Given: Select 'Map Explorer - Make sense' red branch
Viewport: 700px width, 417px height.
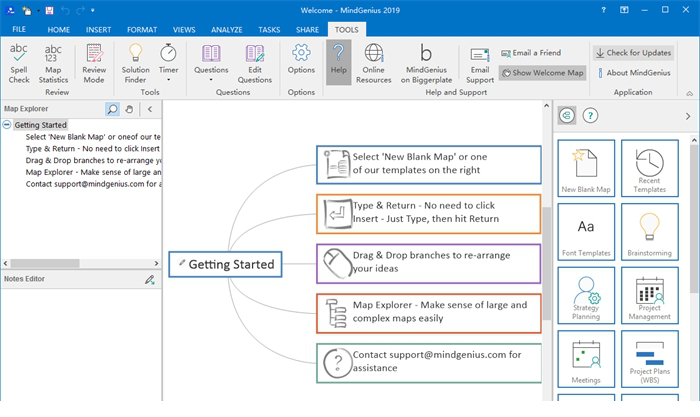Looking at the screenshot, I should (x=429, y=313).
